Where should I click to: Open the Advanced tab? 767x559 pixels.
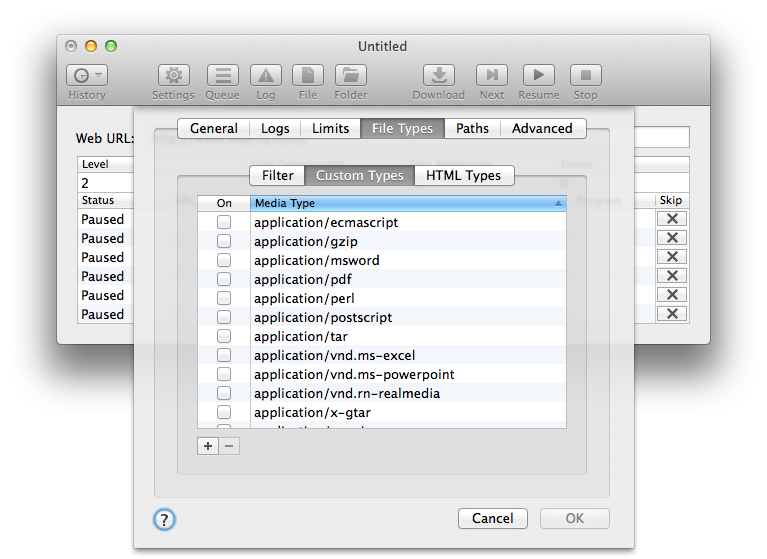(542, 129)
